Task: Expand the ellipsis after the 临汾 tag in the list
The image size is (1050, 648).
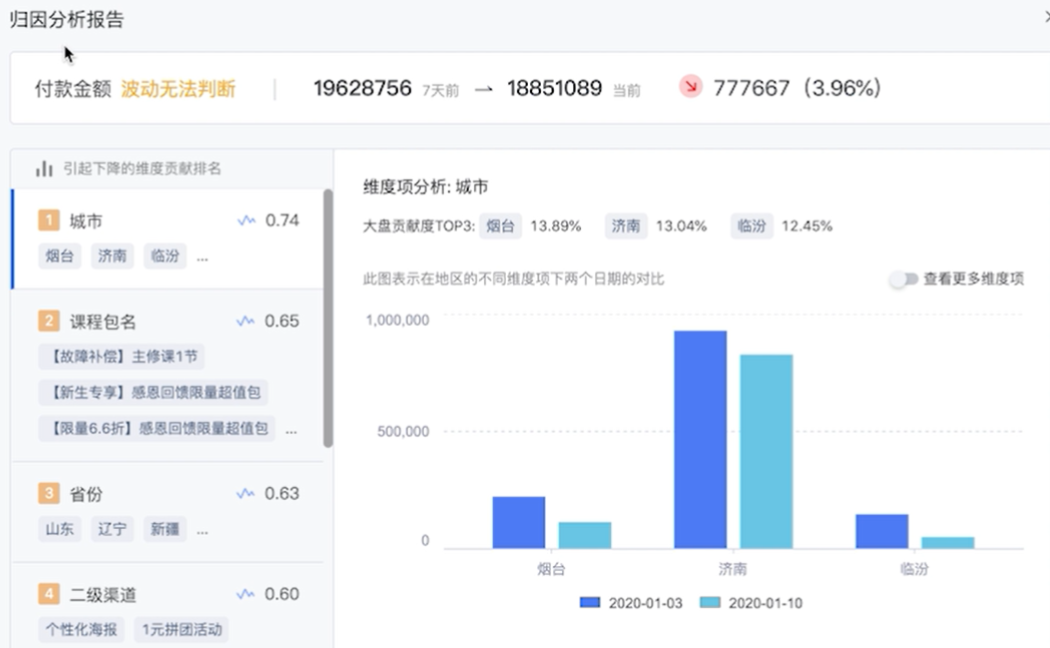Action: point(202,258)
